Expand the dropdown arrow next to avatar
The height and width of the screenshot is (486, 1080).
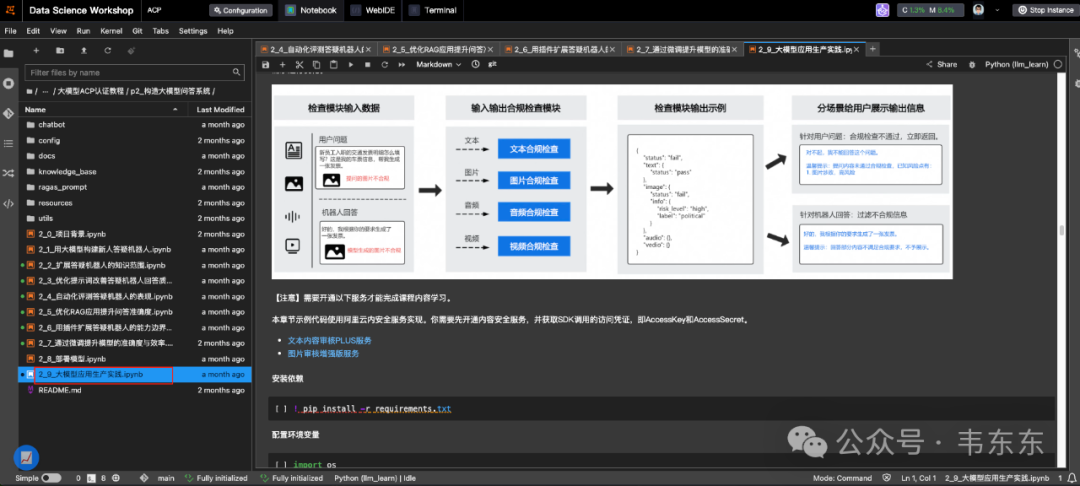pyautogui.click(x=998, y=10)
